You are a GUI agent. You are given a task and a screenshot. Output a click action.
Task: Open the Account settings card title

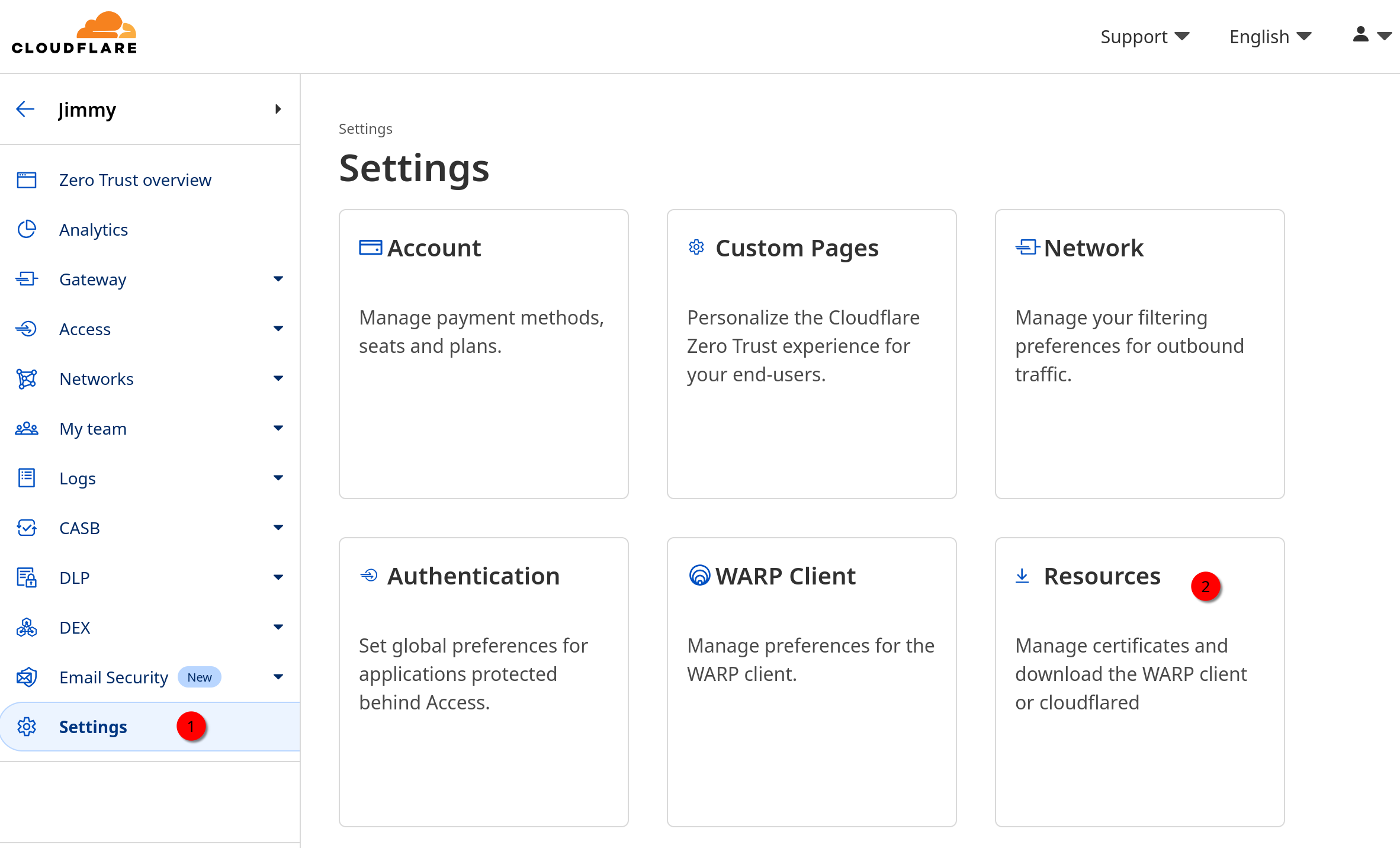click(434, 248)
